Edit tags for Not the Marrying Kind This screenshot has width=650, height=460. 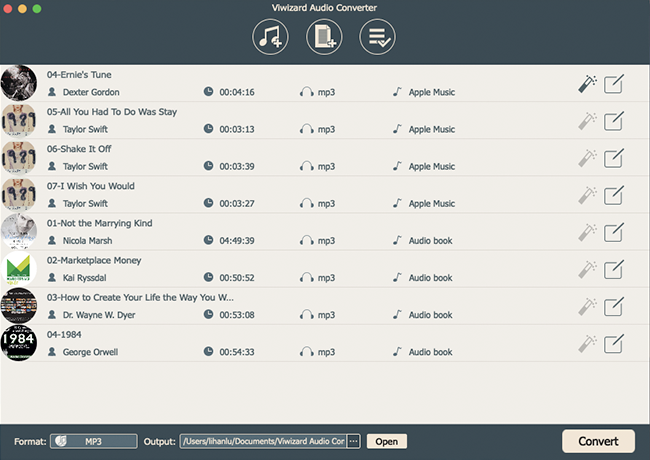[614, 232]
